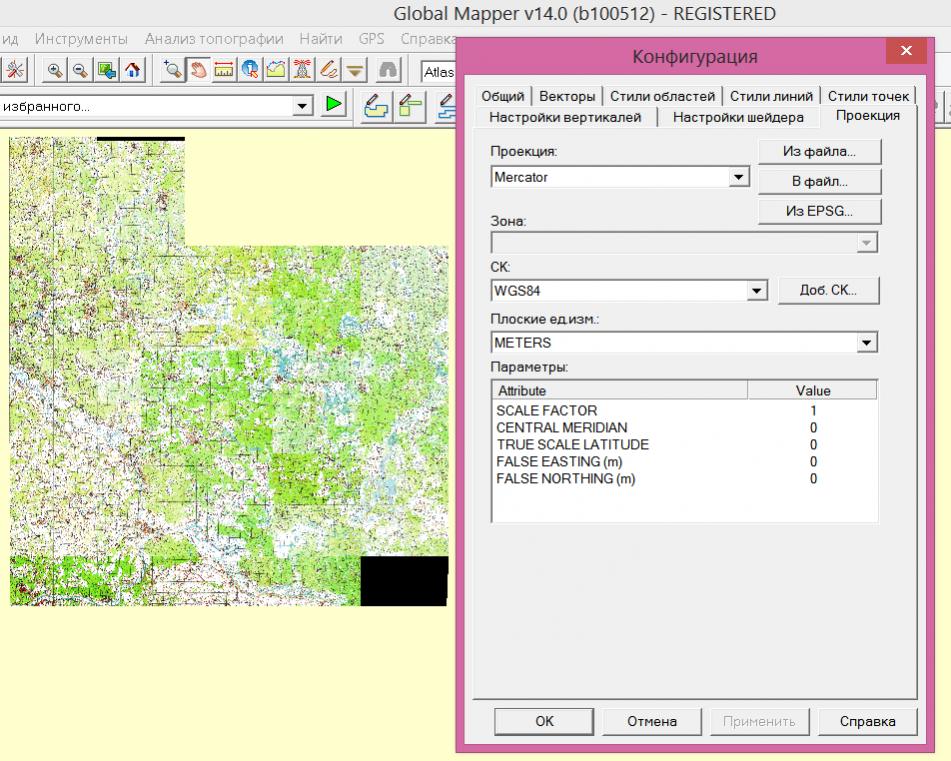951x761 pixels.
Task: Choose the Feature Info tool icon
Action: [x=250, y=70]
